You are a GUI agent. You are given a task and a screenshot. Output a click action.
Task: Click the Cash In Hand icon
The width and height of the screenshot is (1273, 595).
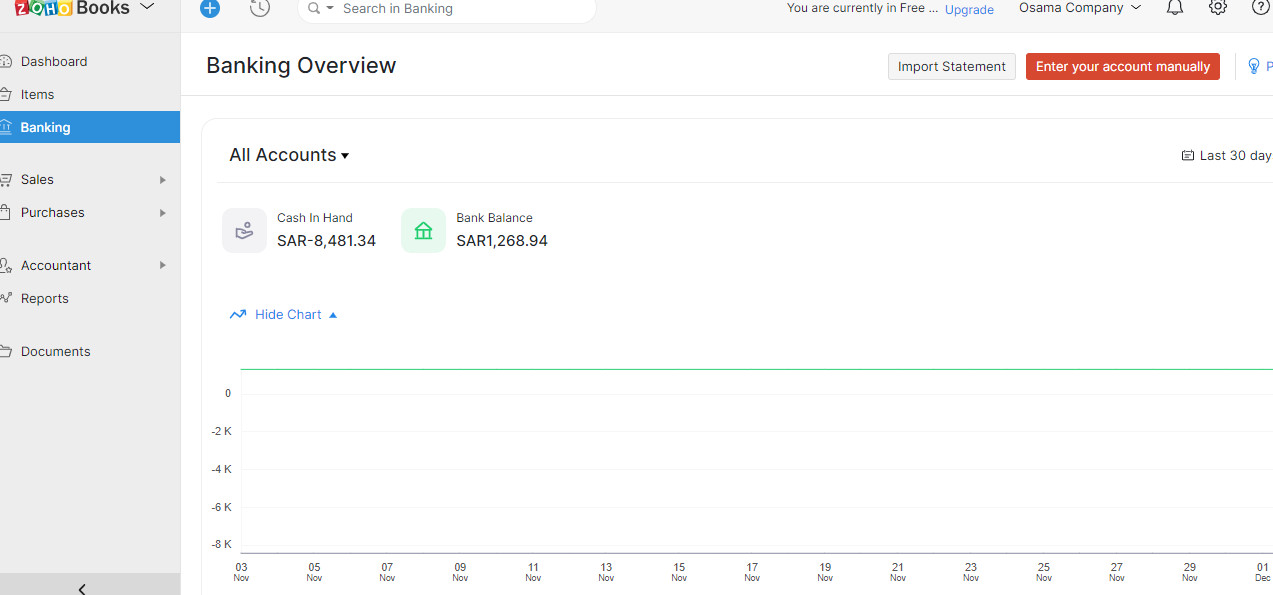click(x=244, y=231)
